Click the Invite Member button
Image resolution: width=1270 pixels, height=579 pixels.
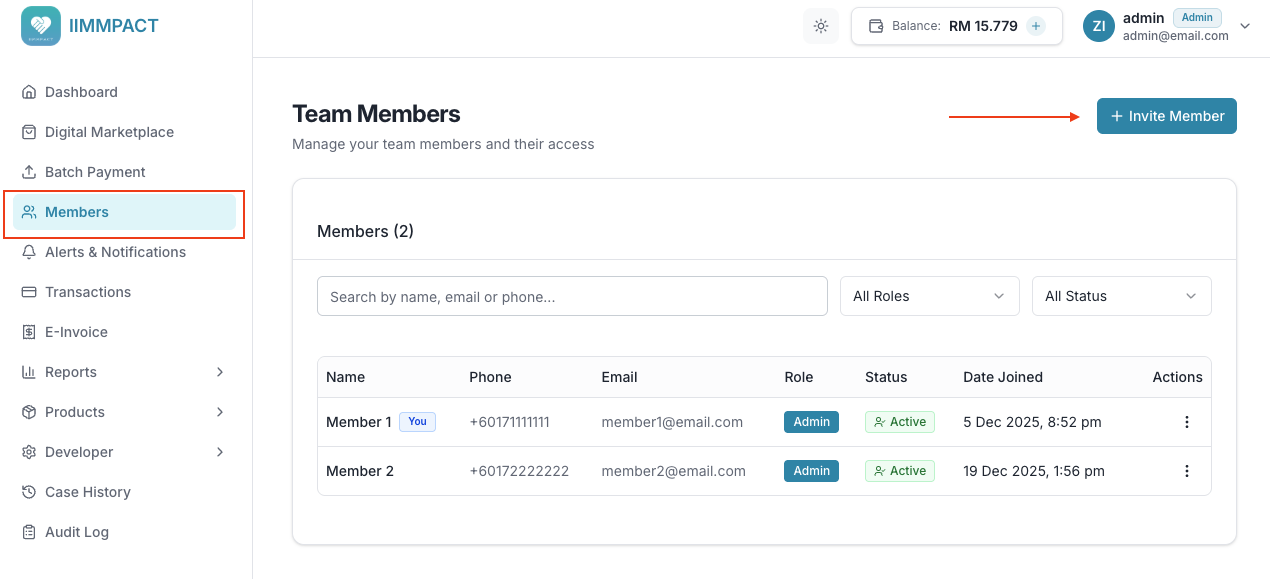pos(1166,116)
